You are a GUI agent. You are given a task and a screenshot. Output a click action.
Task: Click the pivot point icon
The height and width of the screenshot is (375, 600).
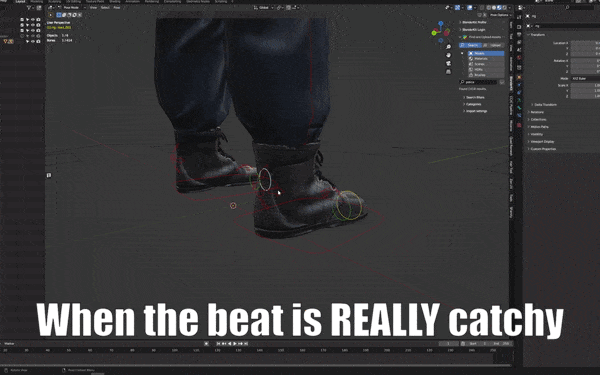279,7
